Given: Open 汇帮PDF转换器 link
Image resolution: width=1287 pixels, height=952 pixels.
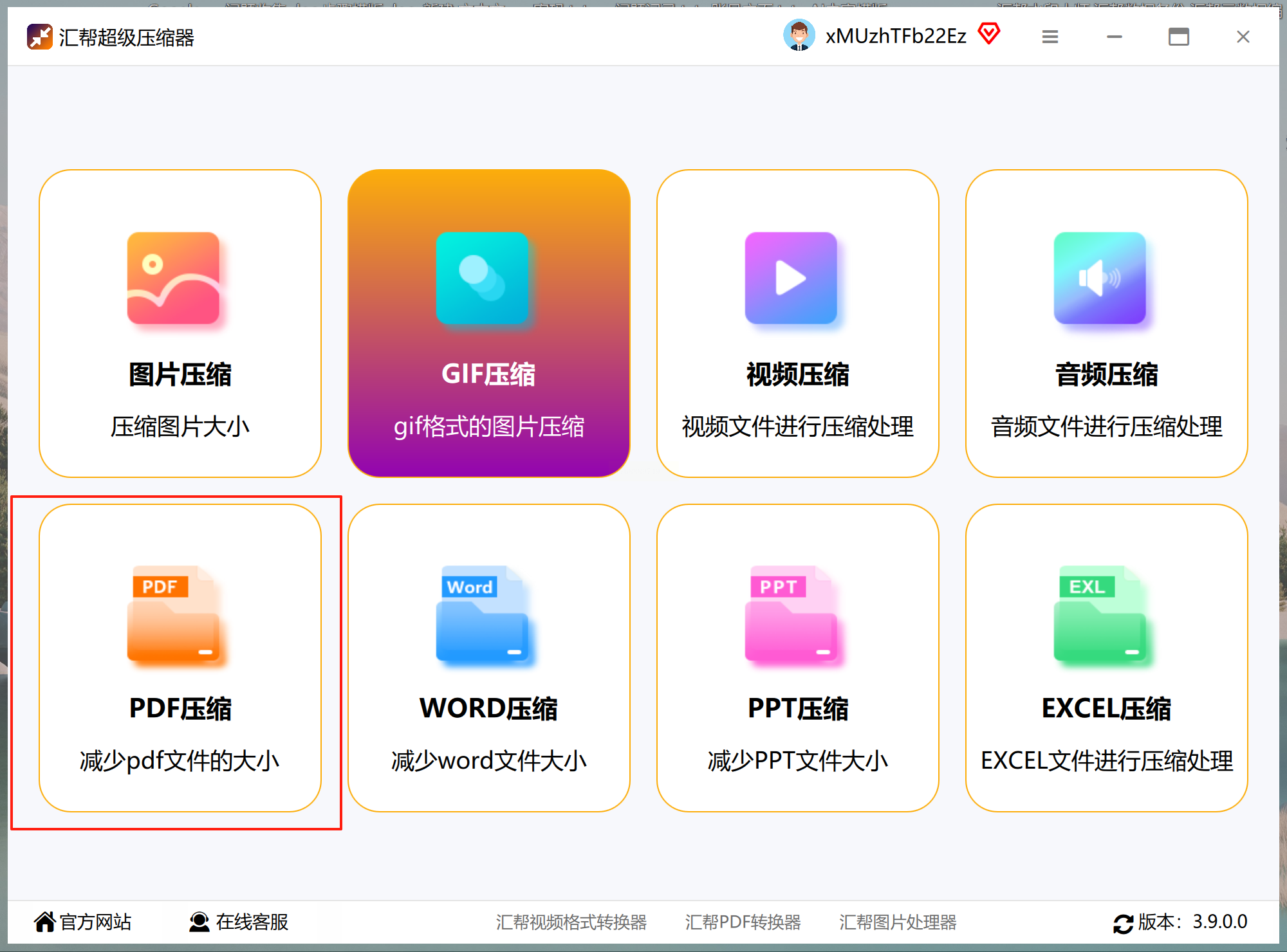Looking at the screenshot, I should click(743, 922).
